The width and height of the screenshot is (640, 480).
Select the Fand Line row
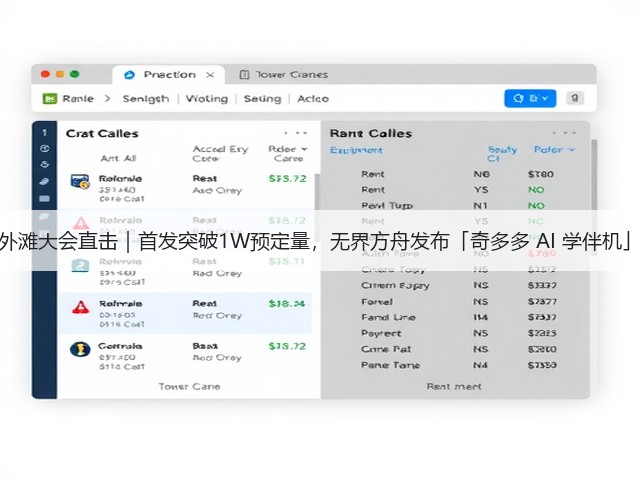pyautogui.click(x=457, y=317)
